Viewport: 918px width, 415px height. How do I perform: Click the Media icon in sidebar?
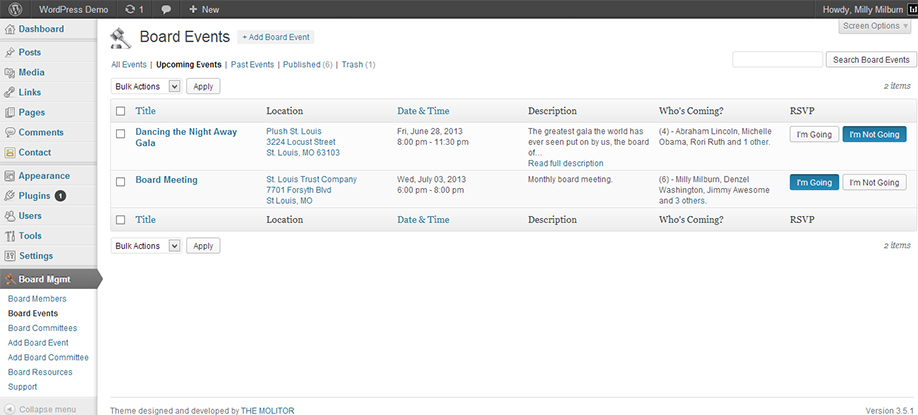(x=10, y=72)
